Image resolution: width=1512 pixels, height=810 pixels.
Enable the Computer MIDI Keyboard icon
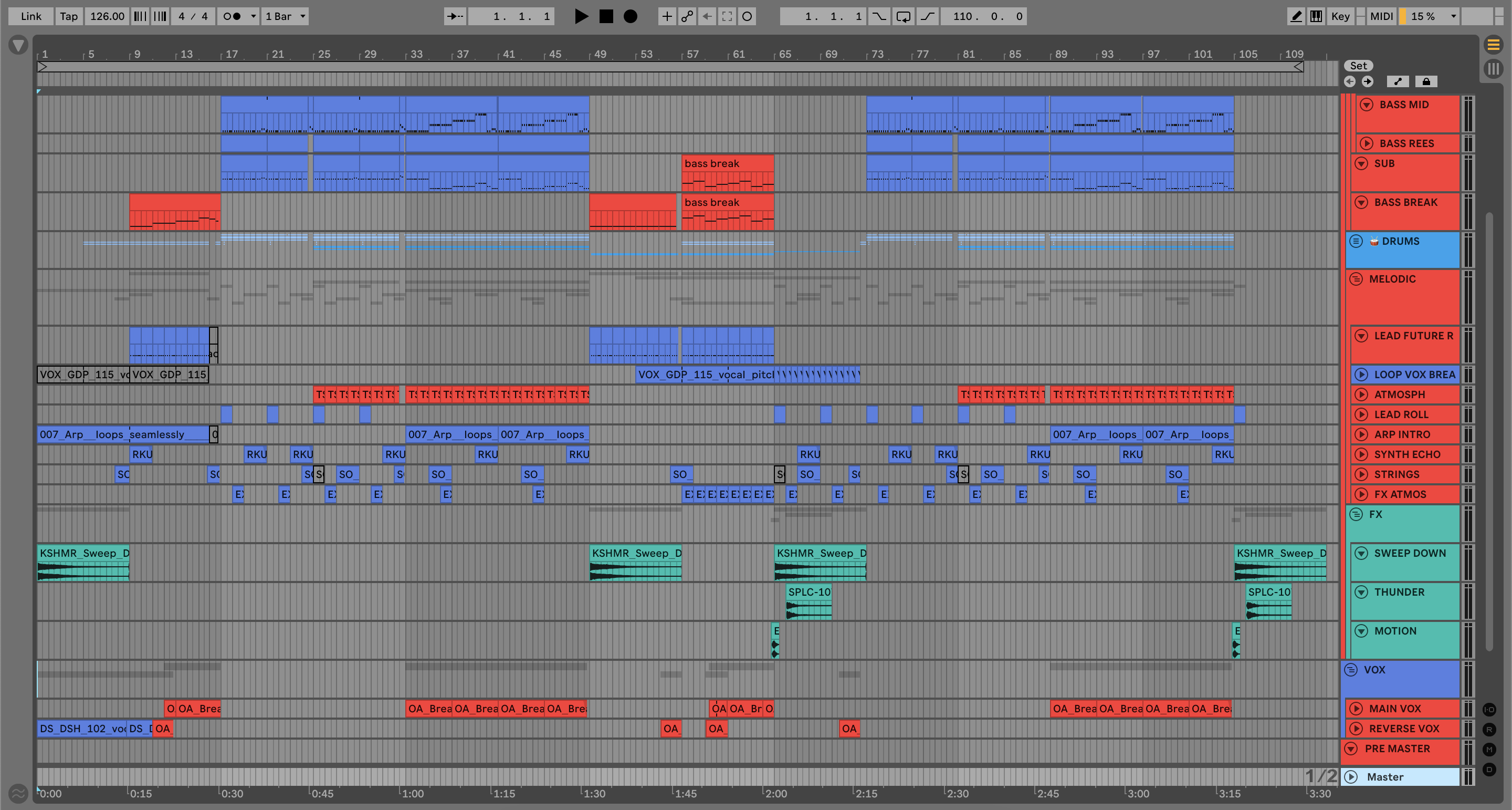[1316, 16]
